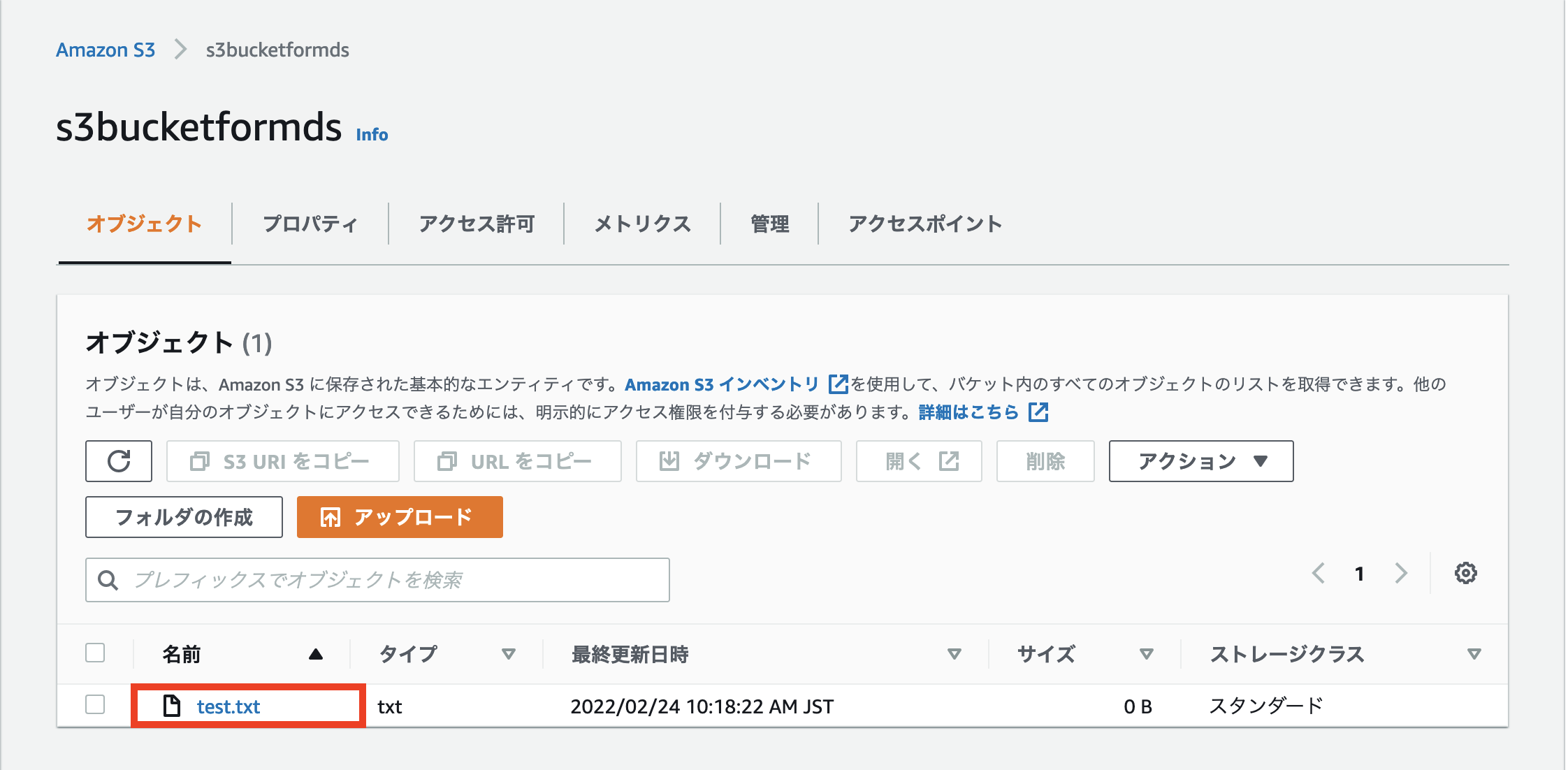Image resolution: width=1568 pixels, height=770 pixels.
Task: Click the copy icon on S3 URI をコピー
Action: (x=201, y=461)
